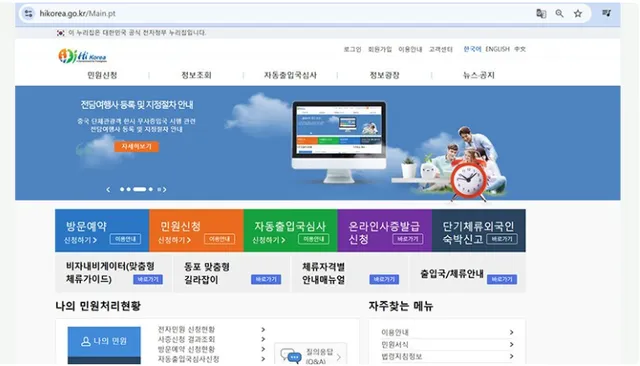Open 법령지침정보 in 자주찾는 메뉴

[402, 357]
